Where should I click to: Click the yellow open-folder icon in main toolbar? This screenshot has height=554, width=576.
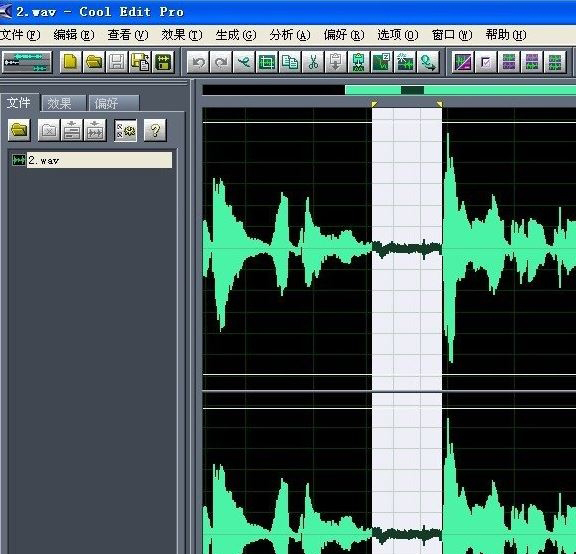94,62
